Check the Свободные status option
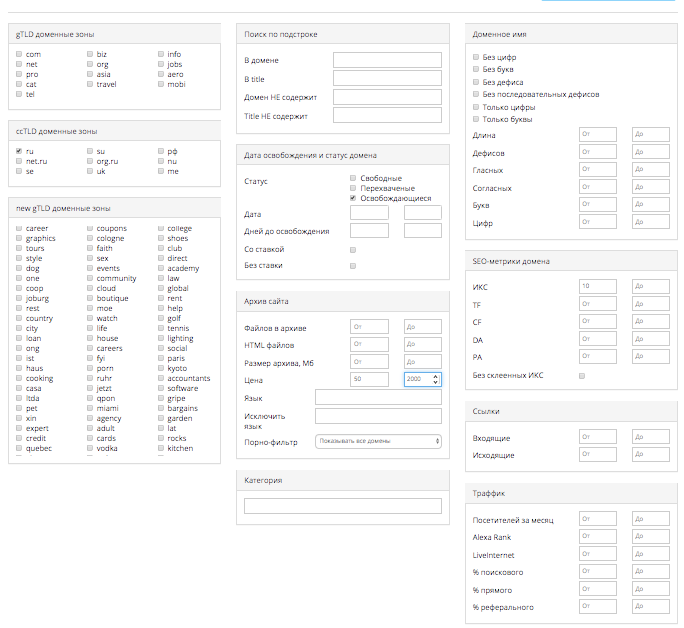The image size is (684, 628). tap(353, 178)
